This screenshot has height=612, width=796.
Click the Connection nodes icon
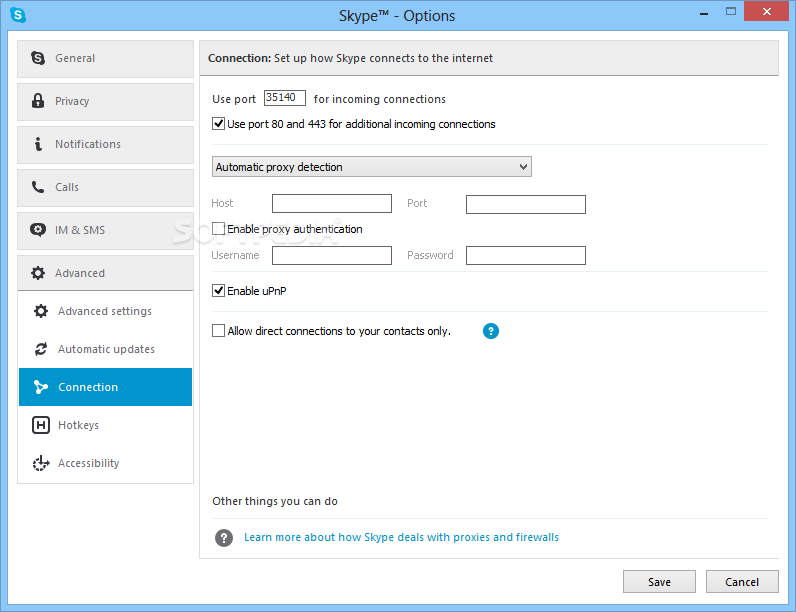point(41,387)
